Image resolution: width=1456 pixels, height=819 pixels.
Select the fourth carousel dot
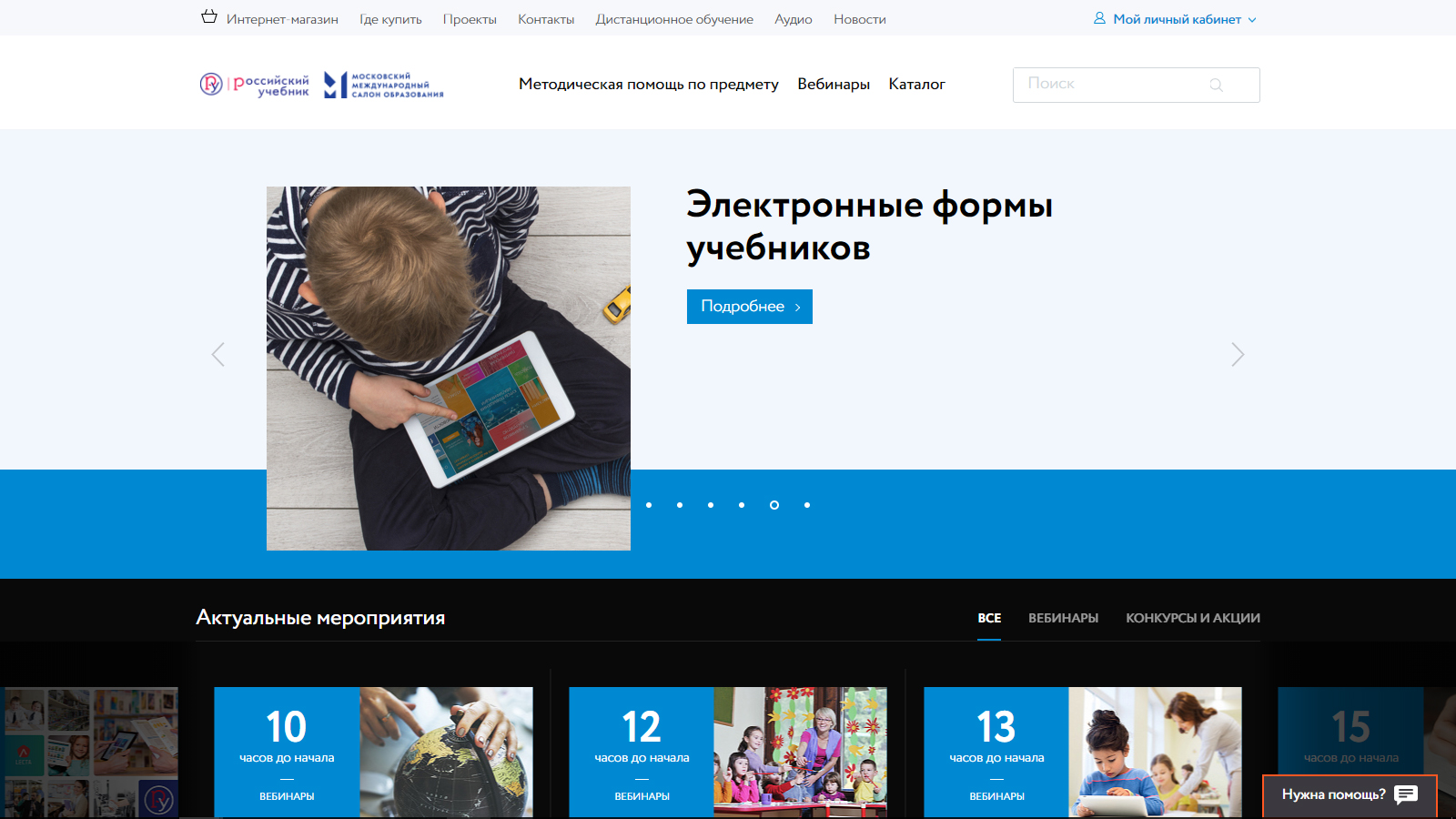[742, 505]
